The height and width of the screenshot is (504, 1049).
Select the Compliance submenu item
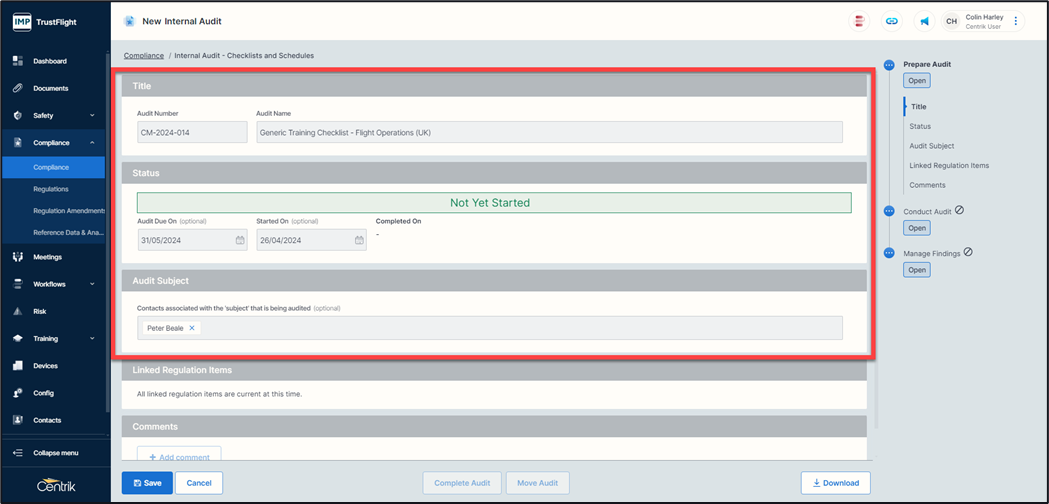[54, 167]
